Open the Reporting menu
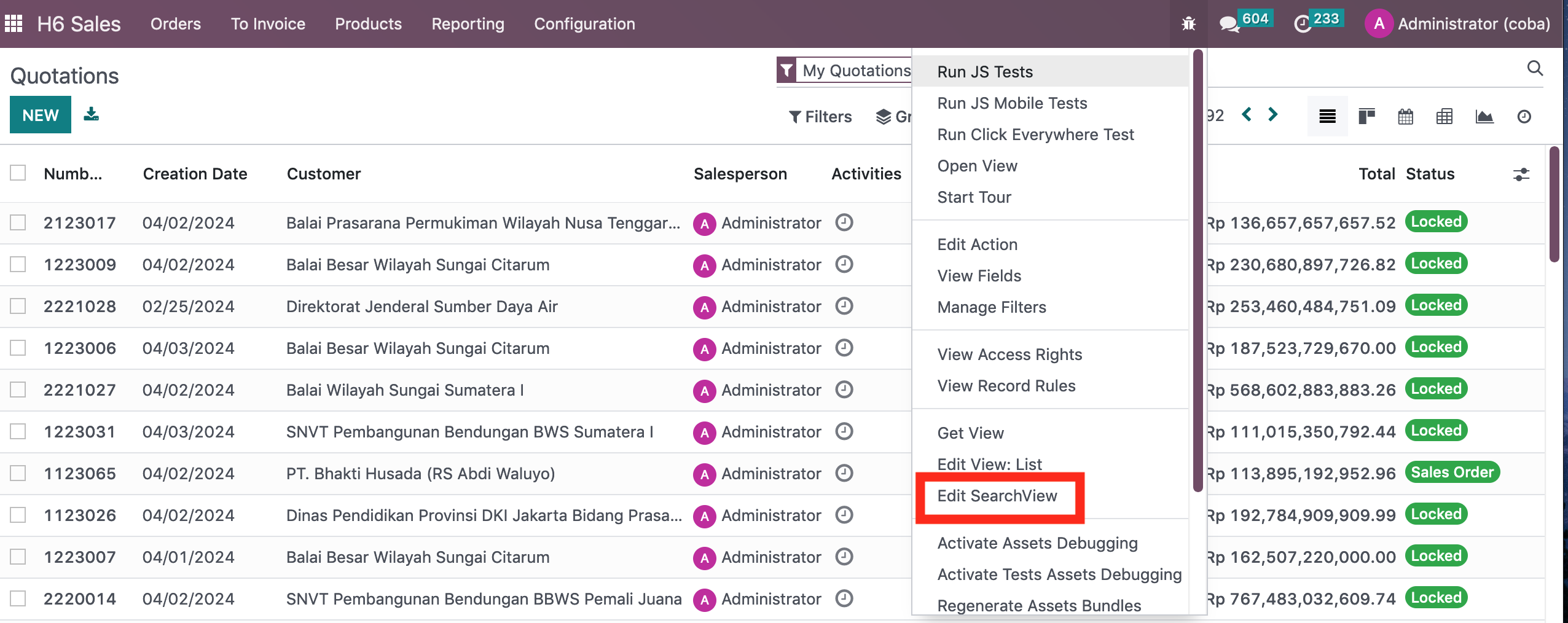The width and height of the screenshot is (1568, 623). (x=468, y=23)
